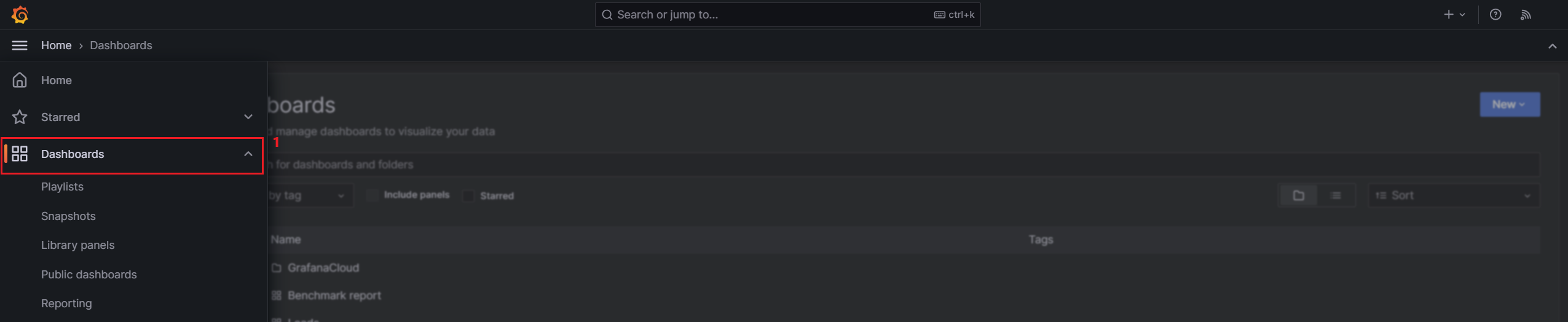Open the news feed RSS icon
The height and width of the screenshot is (322, 1568).
click(1526, 15)
